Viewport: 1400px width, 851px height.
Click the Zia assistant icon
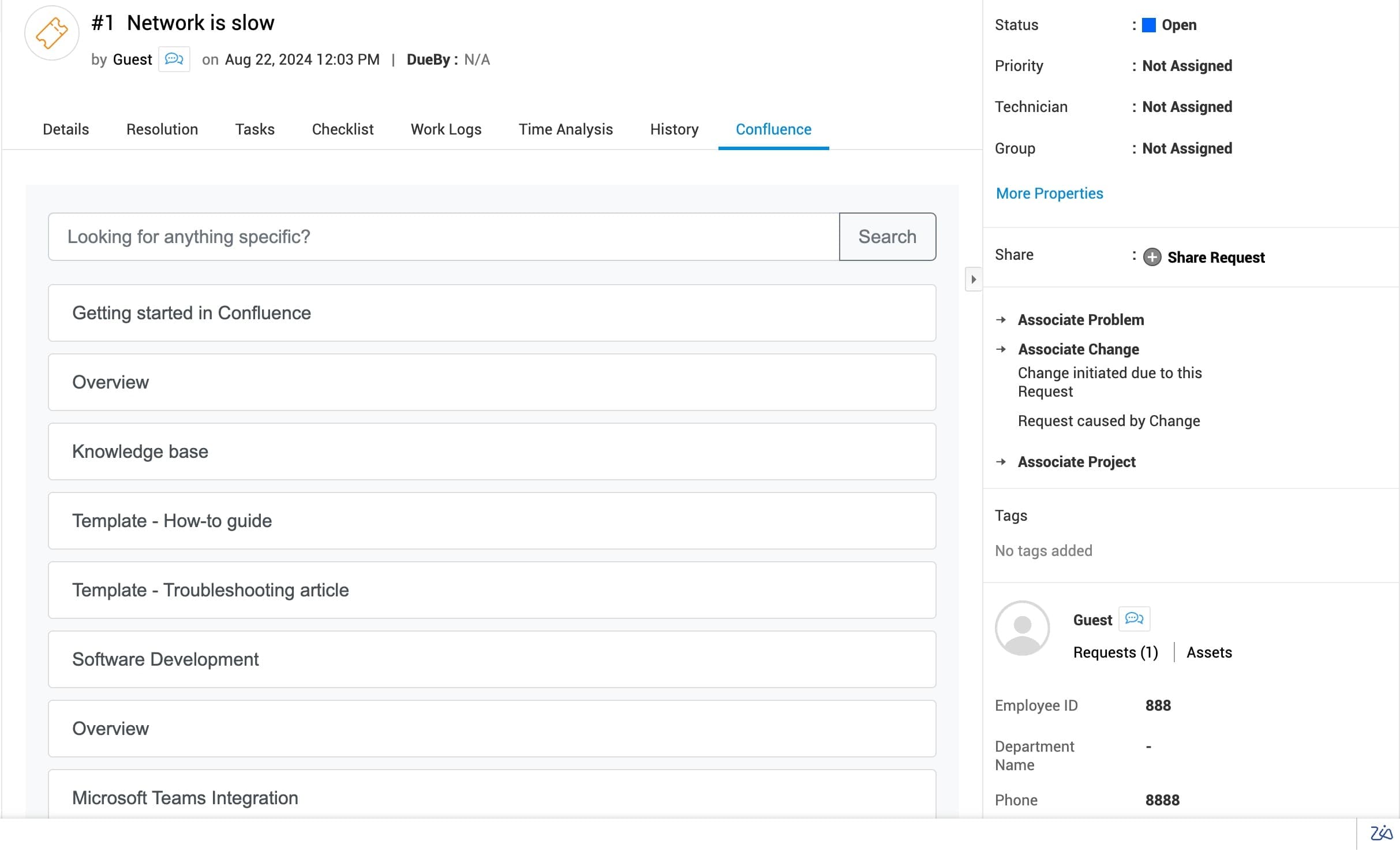[1381, 833]
